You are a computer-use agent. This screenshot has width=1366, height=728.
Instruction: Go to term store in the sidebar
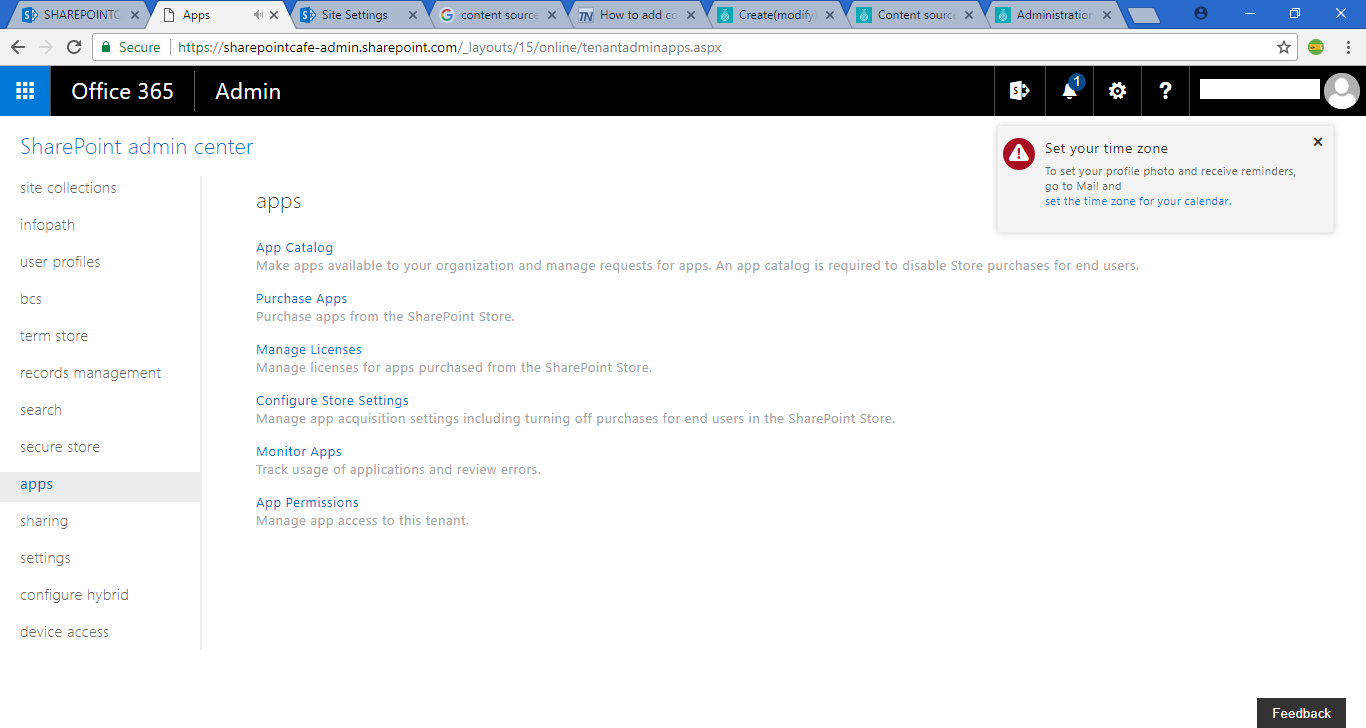tap(54, 336)
